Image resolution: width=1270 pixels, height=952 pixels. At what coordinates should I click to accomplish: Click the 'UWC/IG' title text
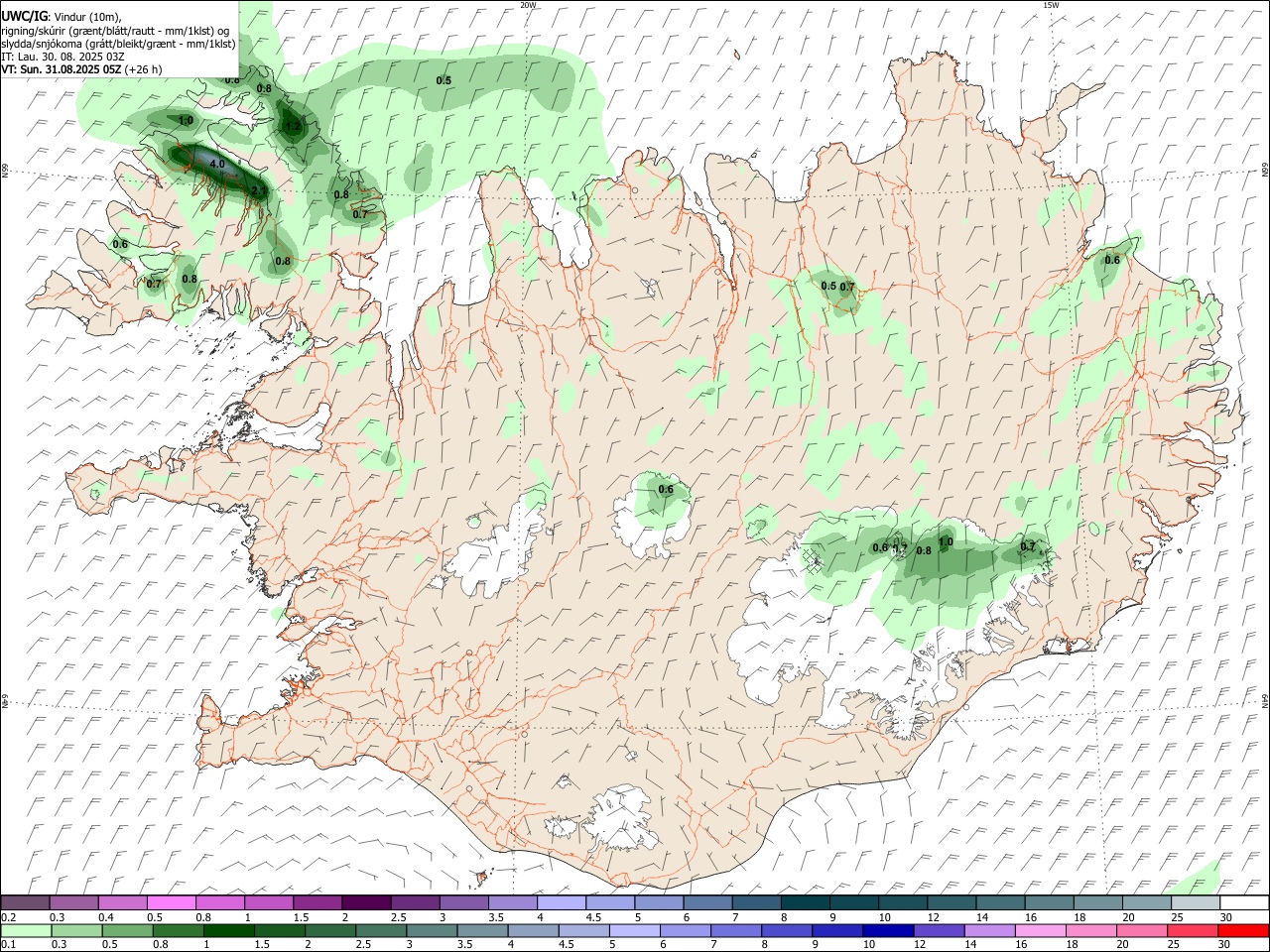tap(24, 16)
